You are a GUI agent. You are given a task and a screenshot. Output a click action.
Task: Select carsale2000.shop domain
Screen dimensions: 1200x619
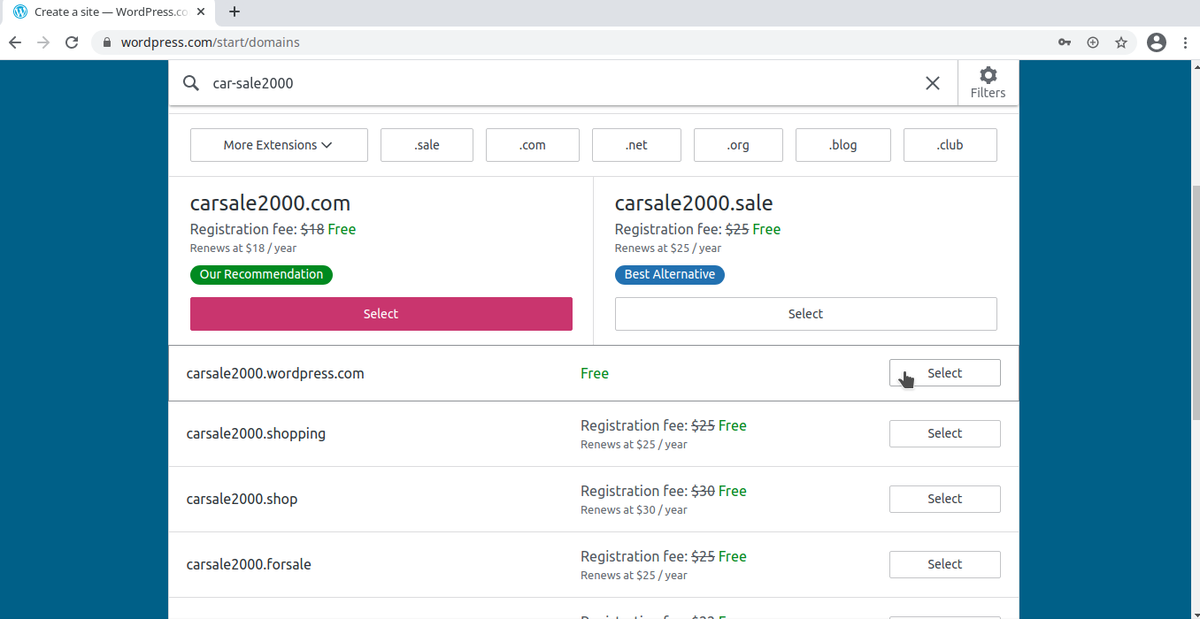[x=945, y=499]
